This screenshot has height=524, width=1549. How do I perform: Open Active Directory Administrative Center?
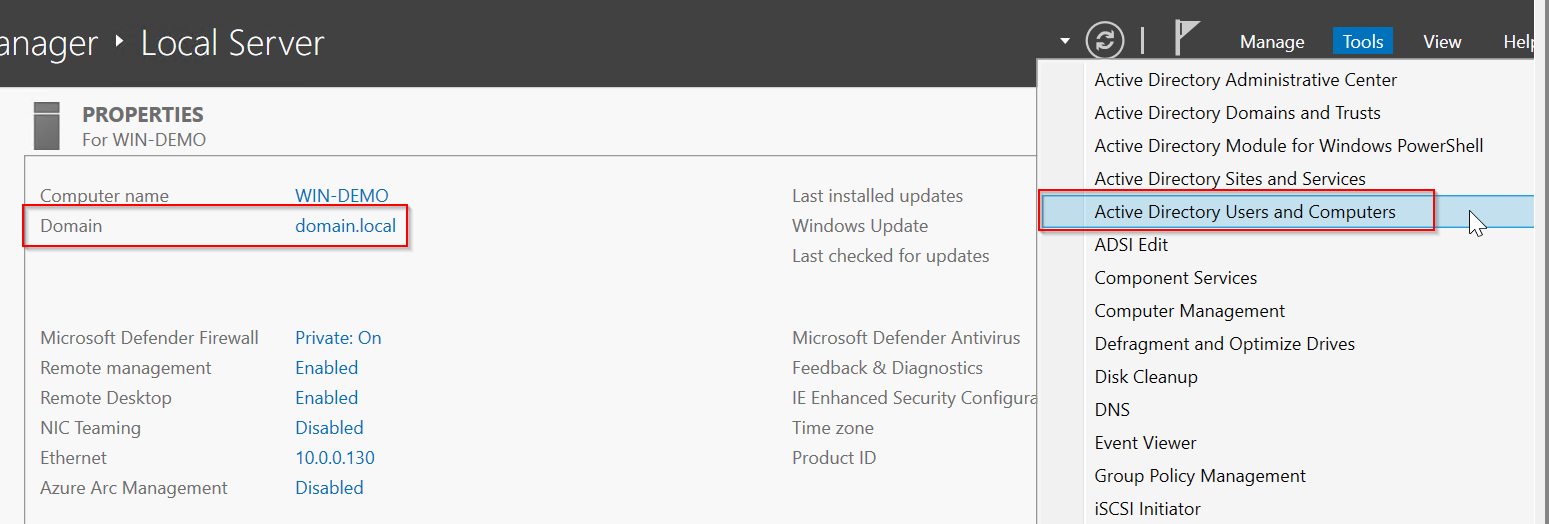pos(1245,80)
